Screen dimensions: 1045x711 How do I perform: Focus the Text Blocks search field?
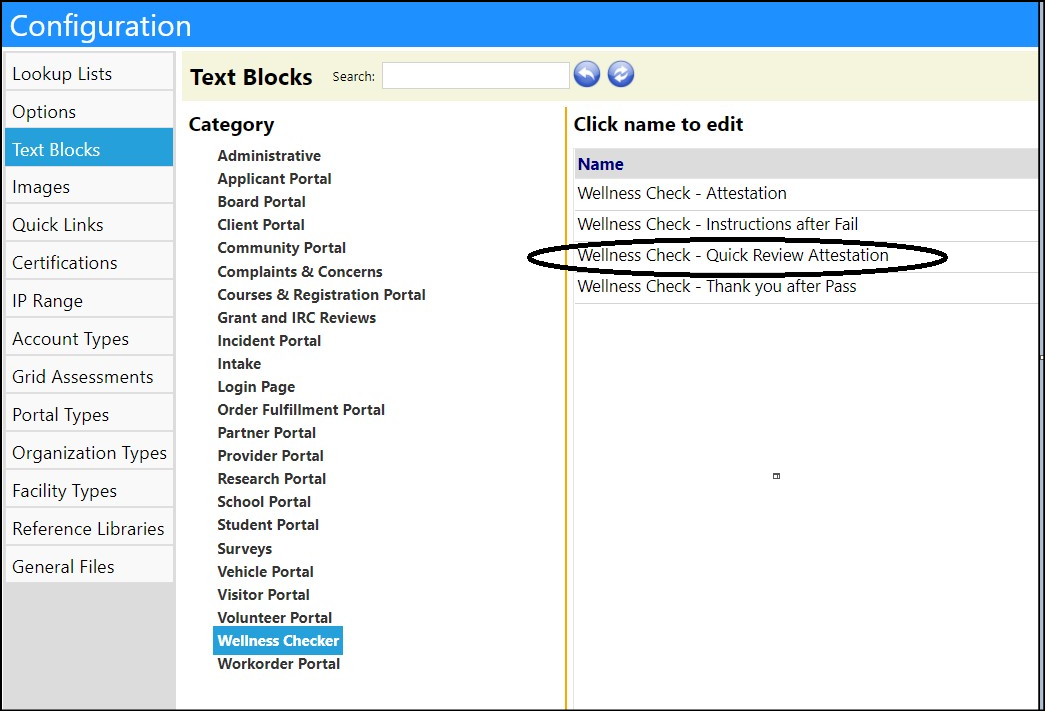[475, 75]
